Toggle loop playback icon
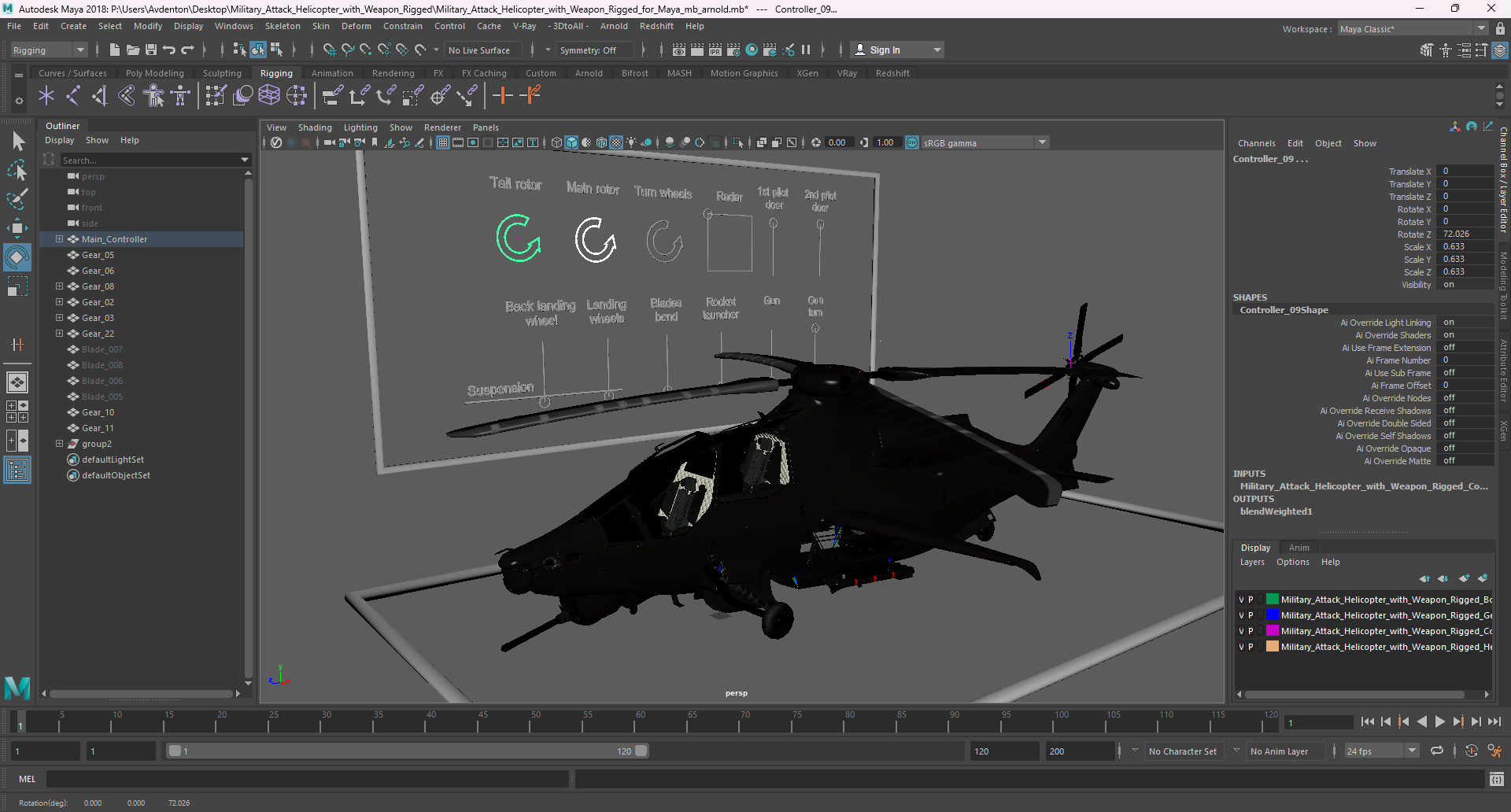This screenshot has height=812, width=1511. (x=1437, y=751)
